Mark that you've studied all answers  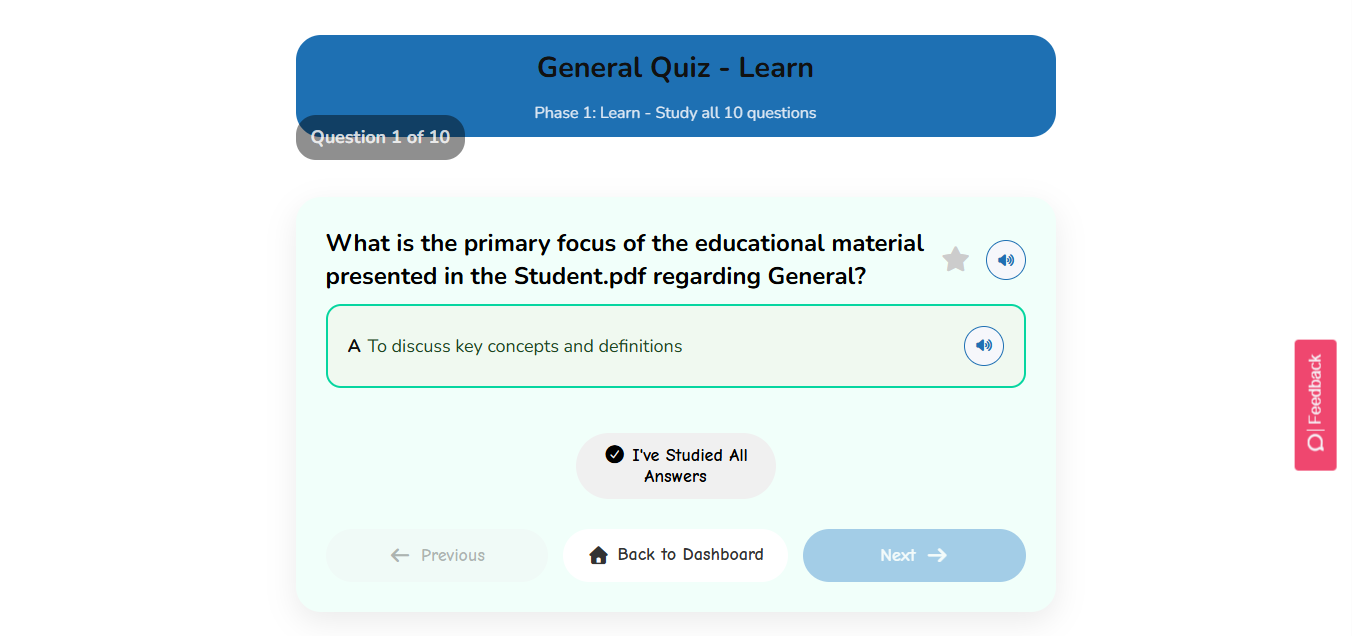[675, 465]
